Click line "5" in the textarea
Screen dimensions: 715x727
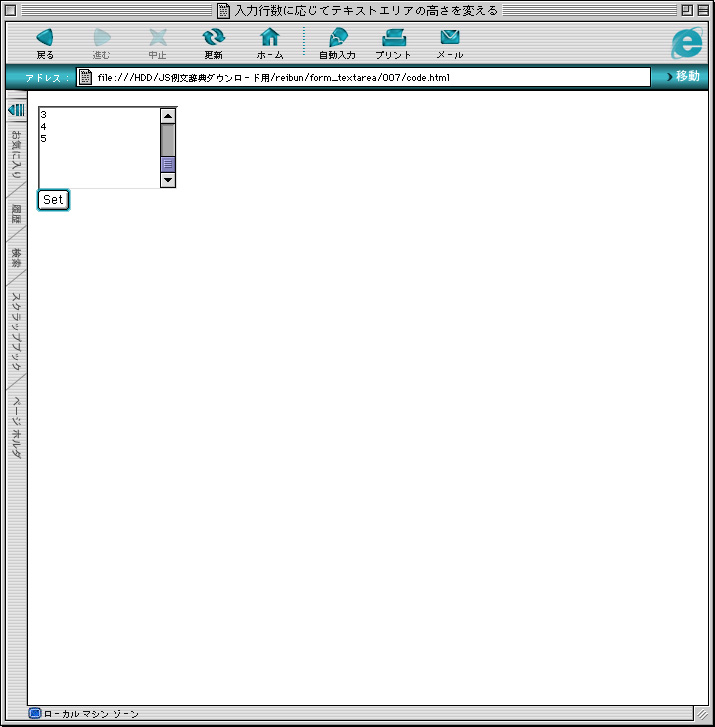[x=44, y=139]
